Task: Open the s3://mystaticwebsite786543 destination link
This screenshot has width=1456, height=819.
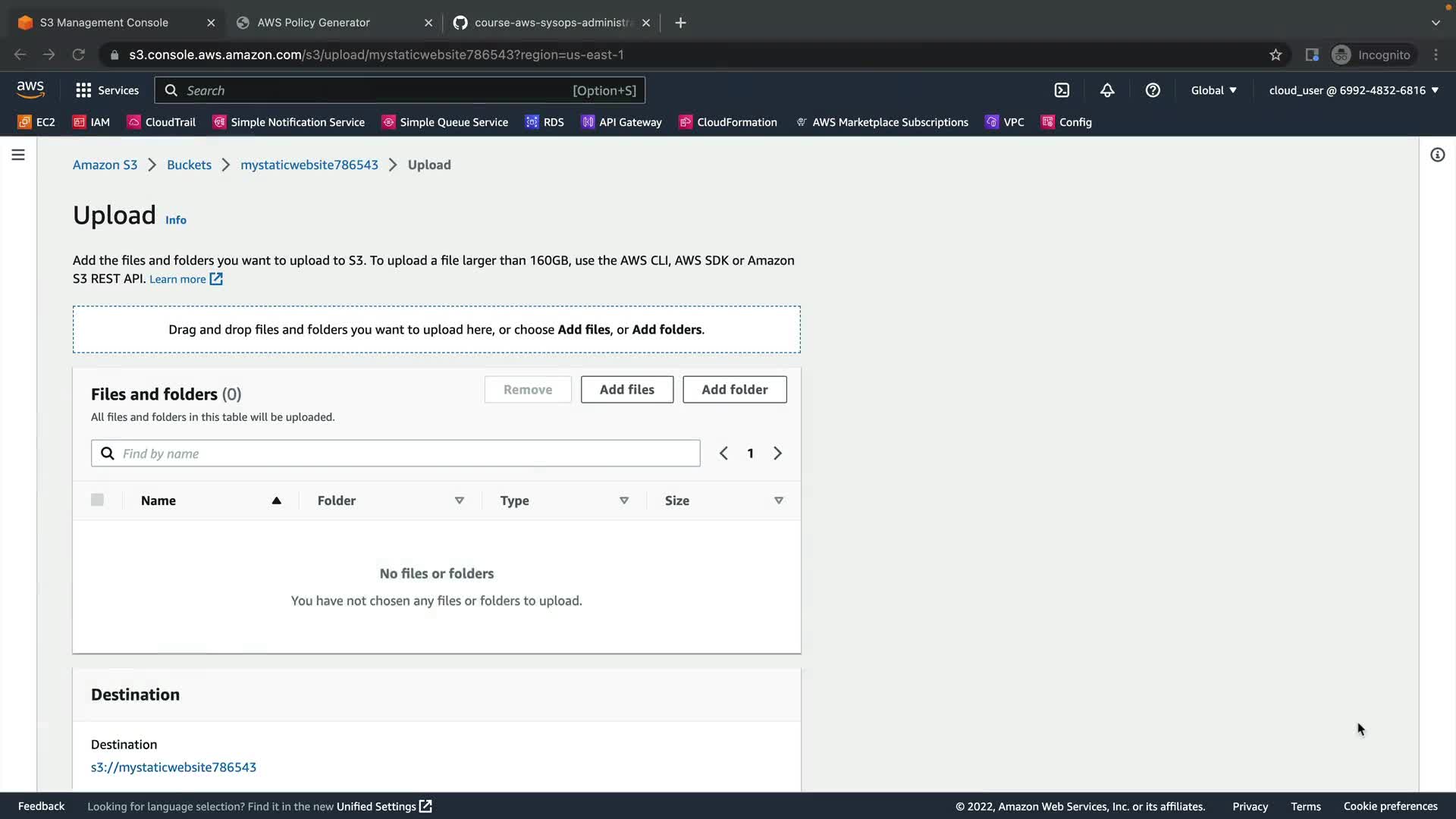Action: point(174,767)
